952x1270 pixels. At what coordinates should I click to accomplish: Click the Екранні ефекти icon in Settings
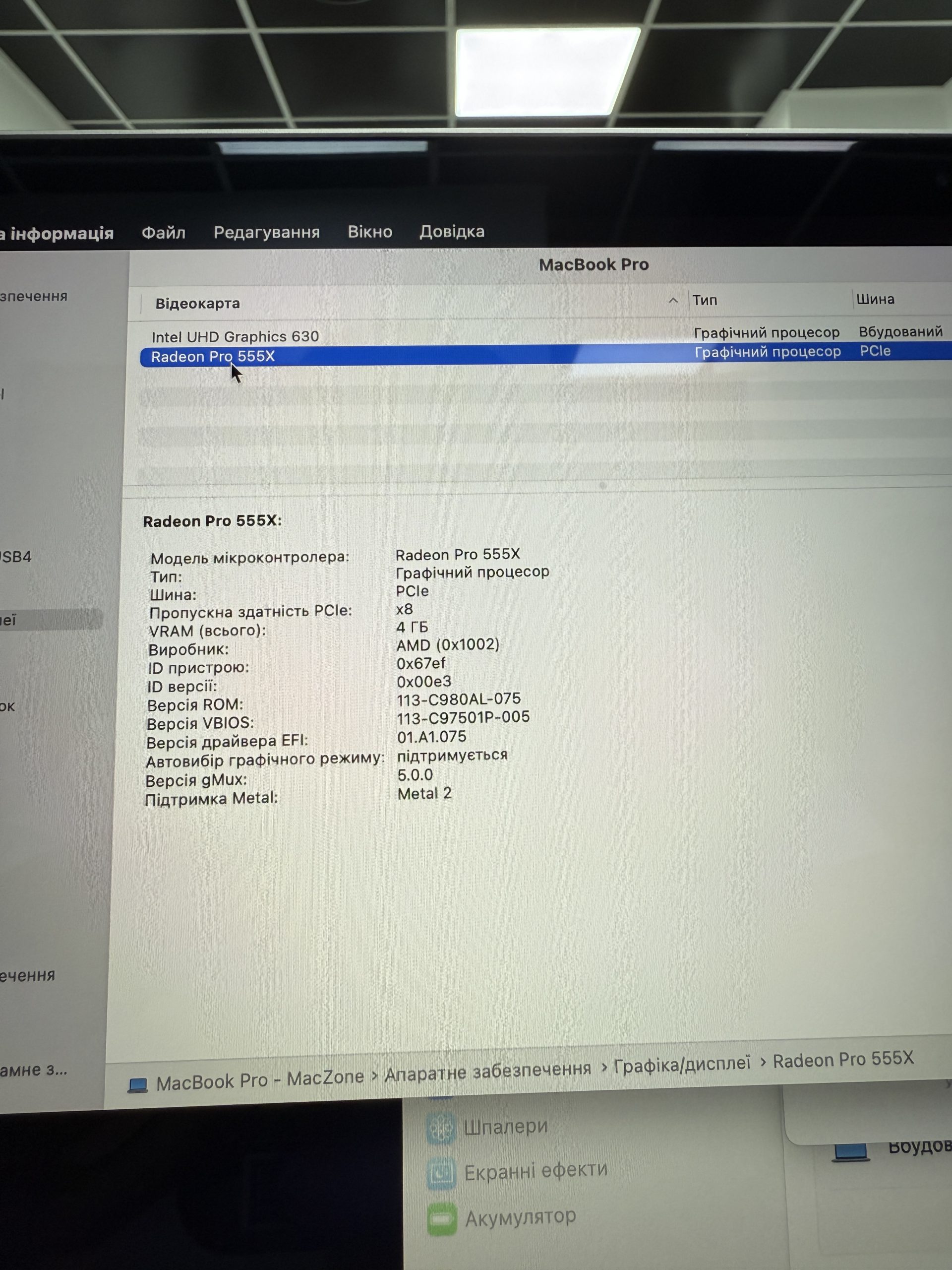(x=441, y=1174)
